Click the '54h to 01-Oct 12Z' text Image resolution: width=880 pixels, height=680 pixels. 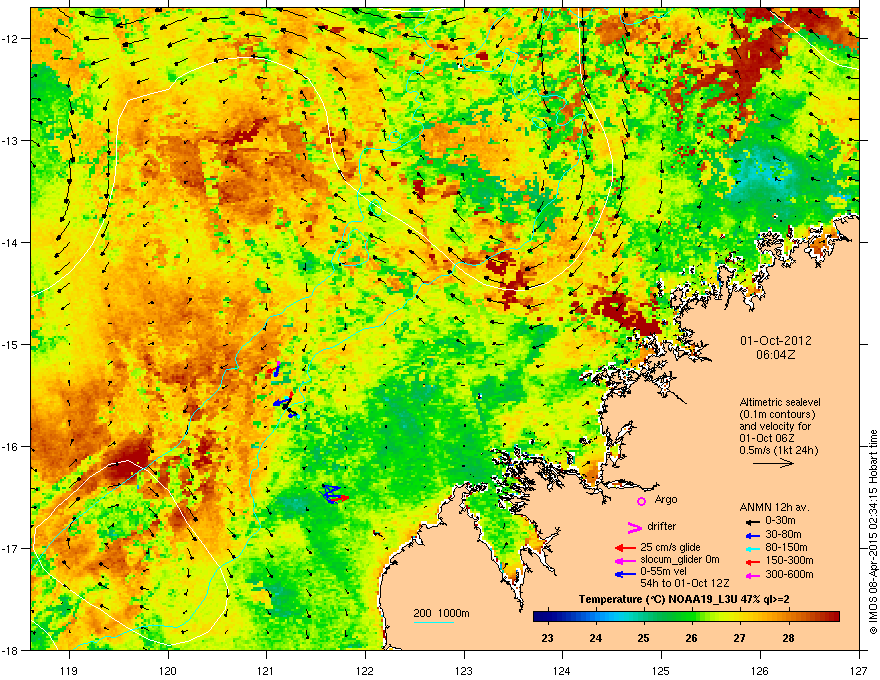(685, 583)
